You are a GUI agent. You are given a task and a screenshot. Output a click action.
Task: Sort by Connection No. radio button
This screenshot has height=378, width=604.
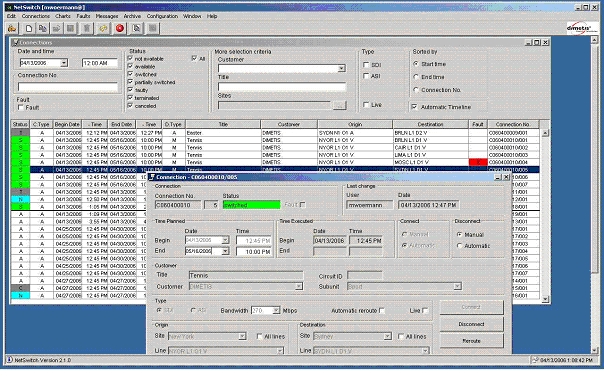[416, 89]
